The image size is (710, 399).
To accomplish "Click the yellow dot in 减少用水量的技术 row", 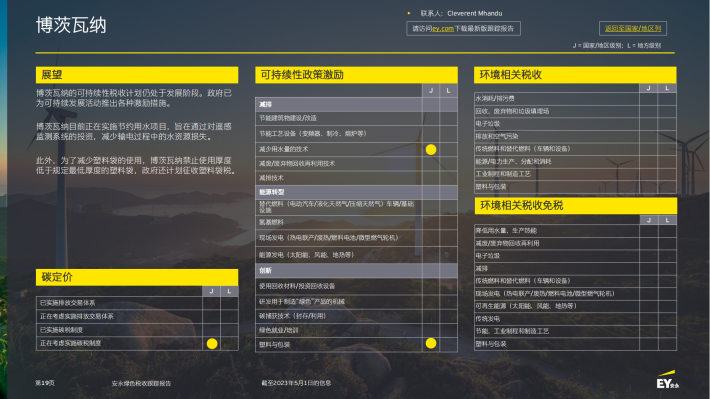I will click(431, 149).
